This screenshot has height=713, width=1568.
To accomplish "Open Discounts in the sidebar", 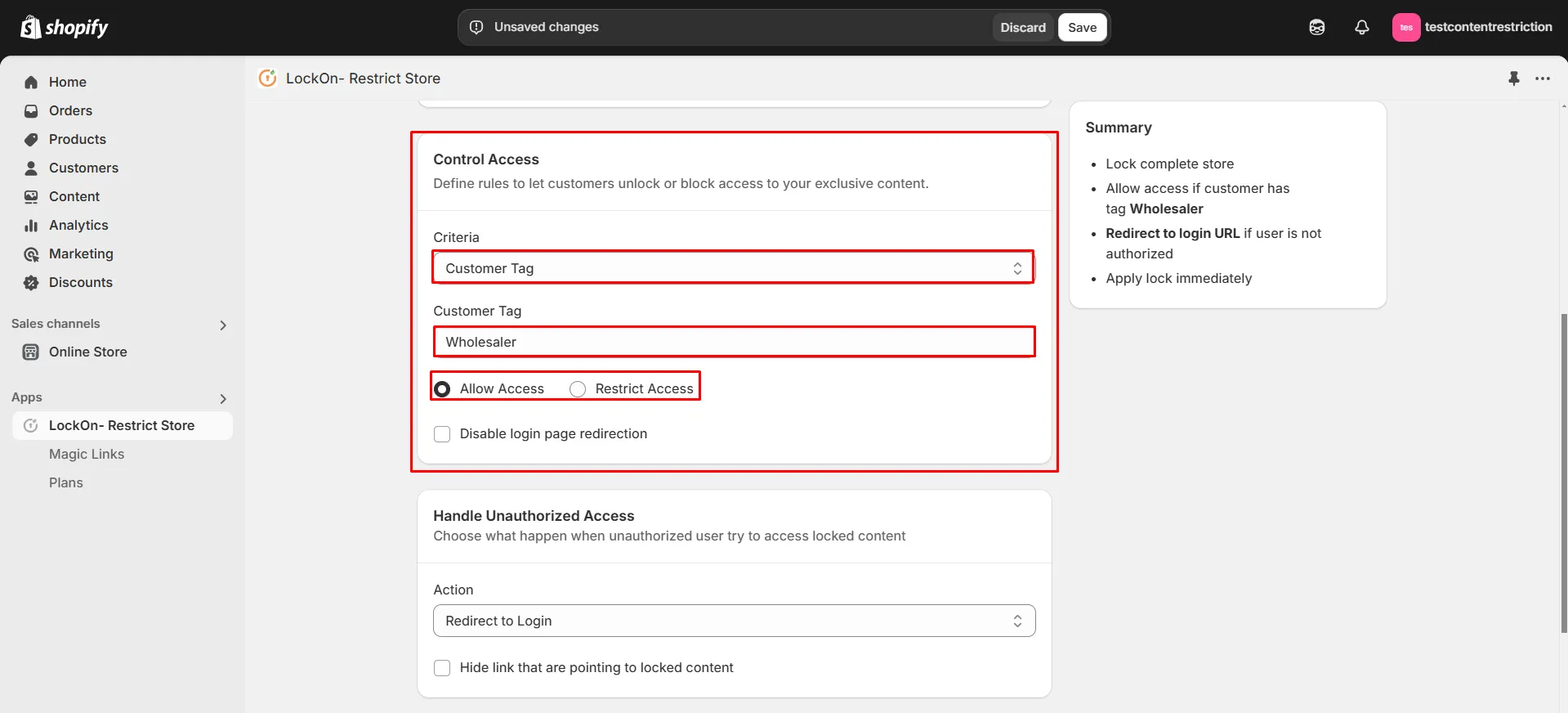I will 81,282.
